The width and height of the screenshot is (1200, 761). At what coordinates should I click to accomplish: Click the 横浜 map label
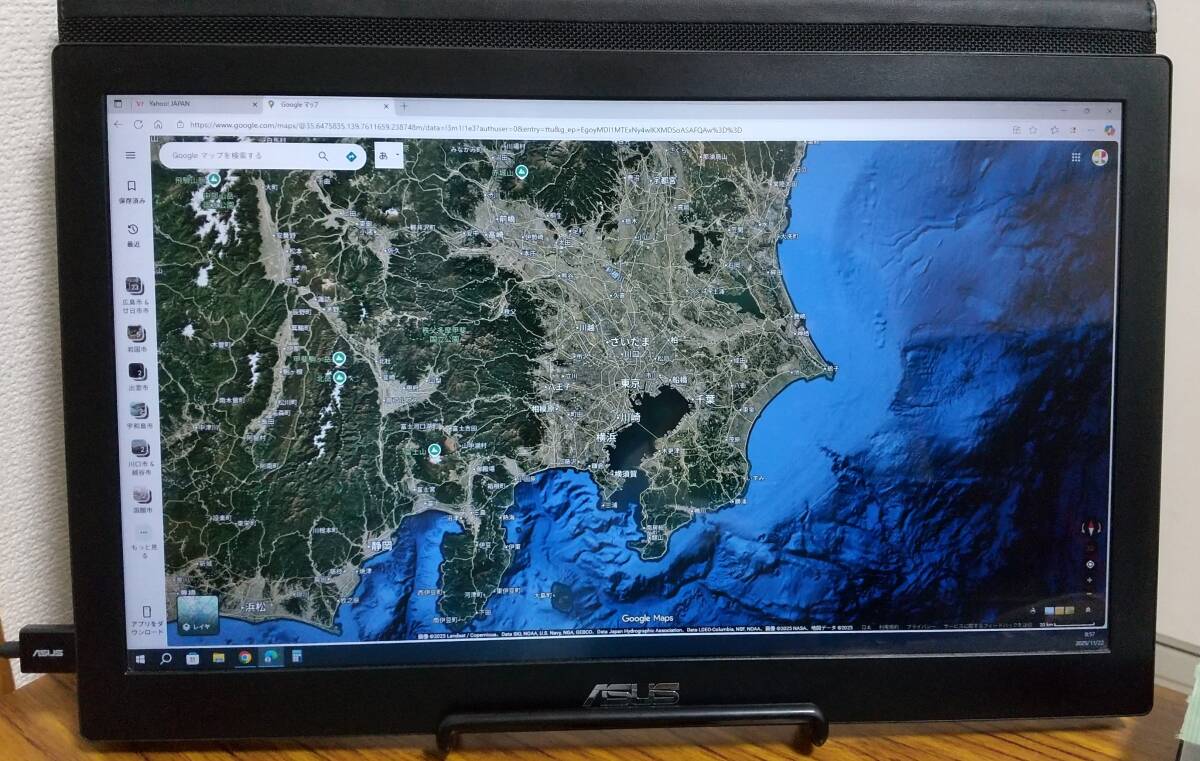[606, 437]
